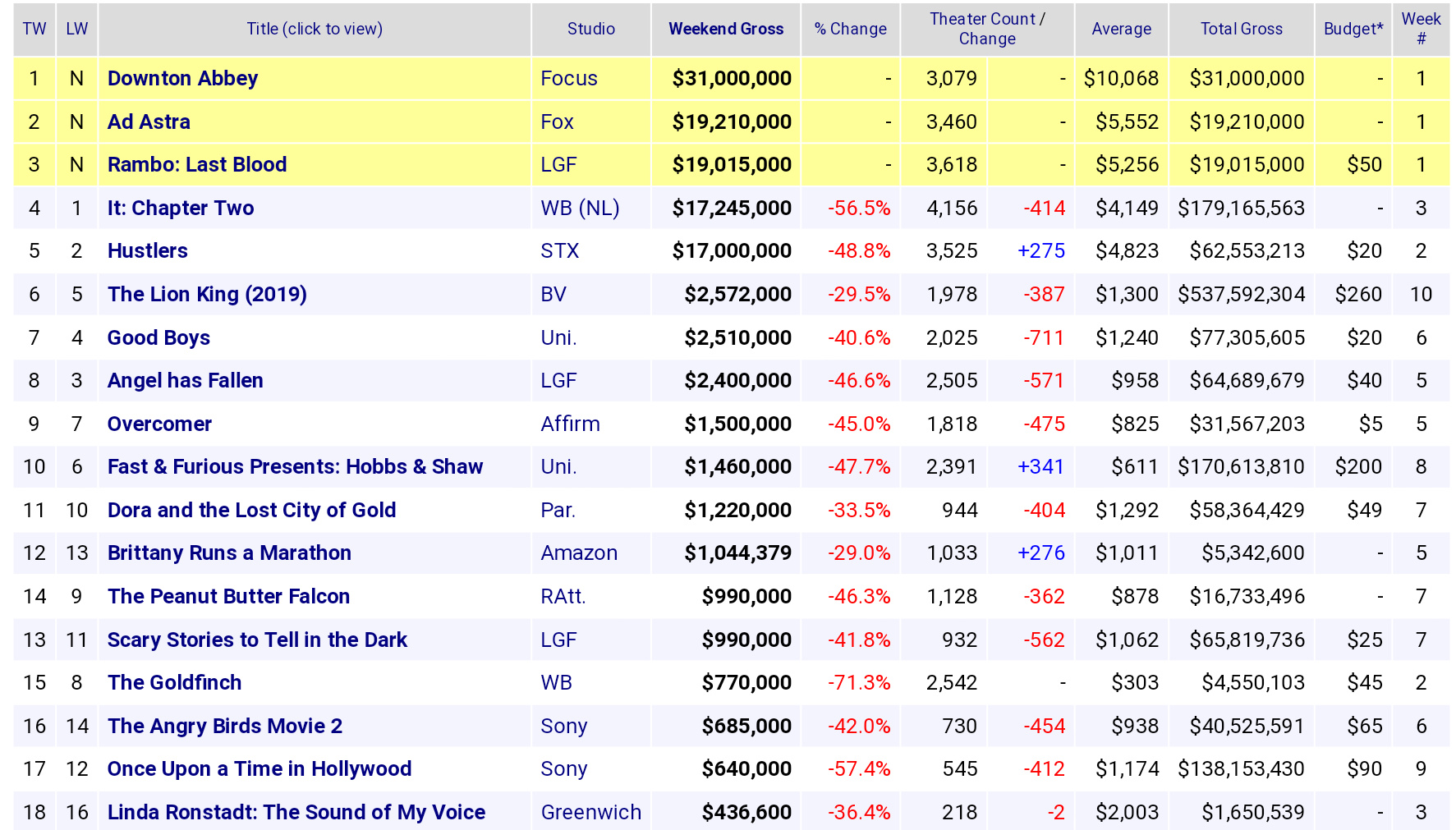
Task: Open It: Chapter Two movie page
Action: [181, 209]
